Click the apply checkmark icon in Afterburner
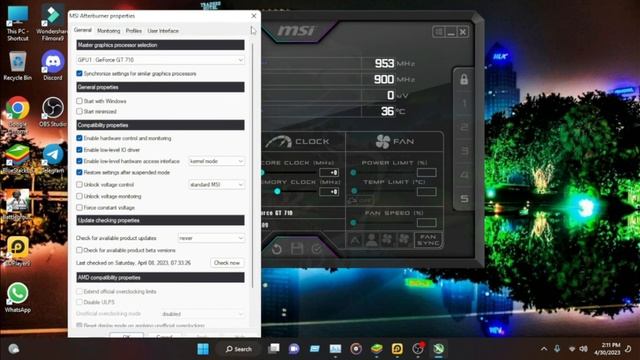Viewport: 640px width, 360px height. pos(317,249)
